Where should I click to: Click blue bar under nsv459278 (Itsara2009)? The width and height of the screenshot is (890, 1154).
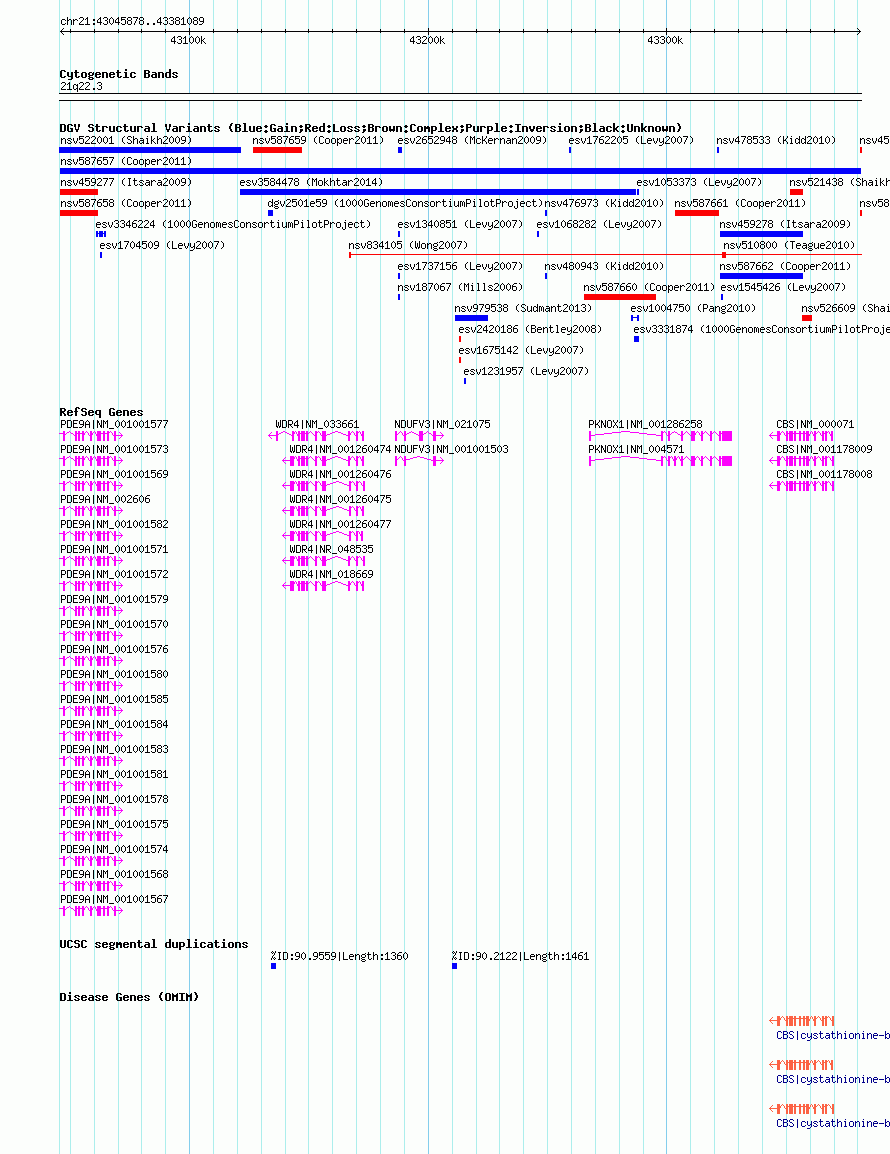[x=761, y=234]
